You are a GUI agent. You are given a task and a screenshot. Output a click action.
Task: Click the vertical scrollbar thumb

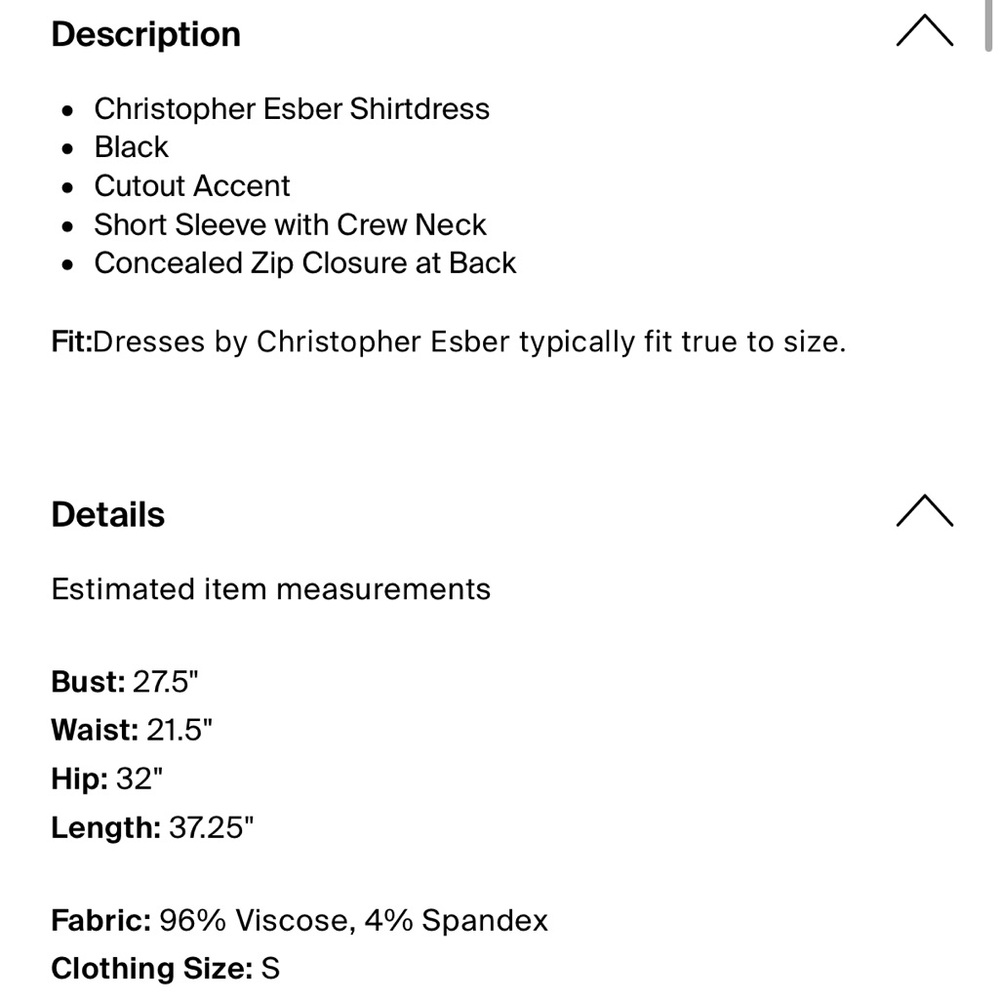point(989,26)
